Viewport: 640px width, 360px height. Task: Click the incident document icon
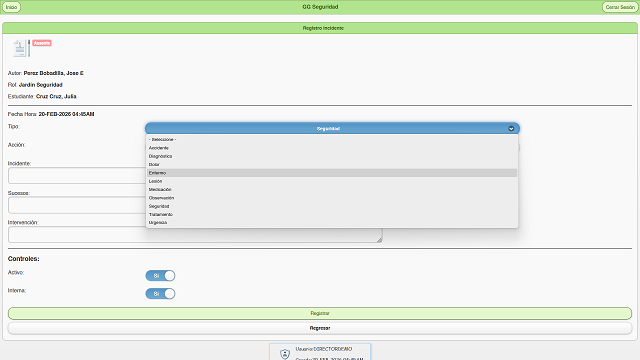pyautogui.click(x=21, y=48)
